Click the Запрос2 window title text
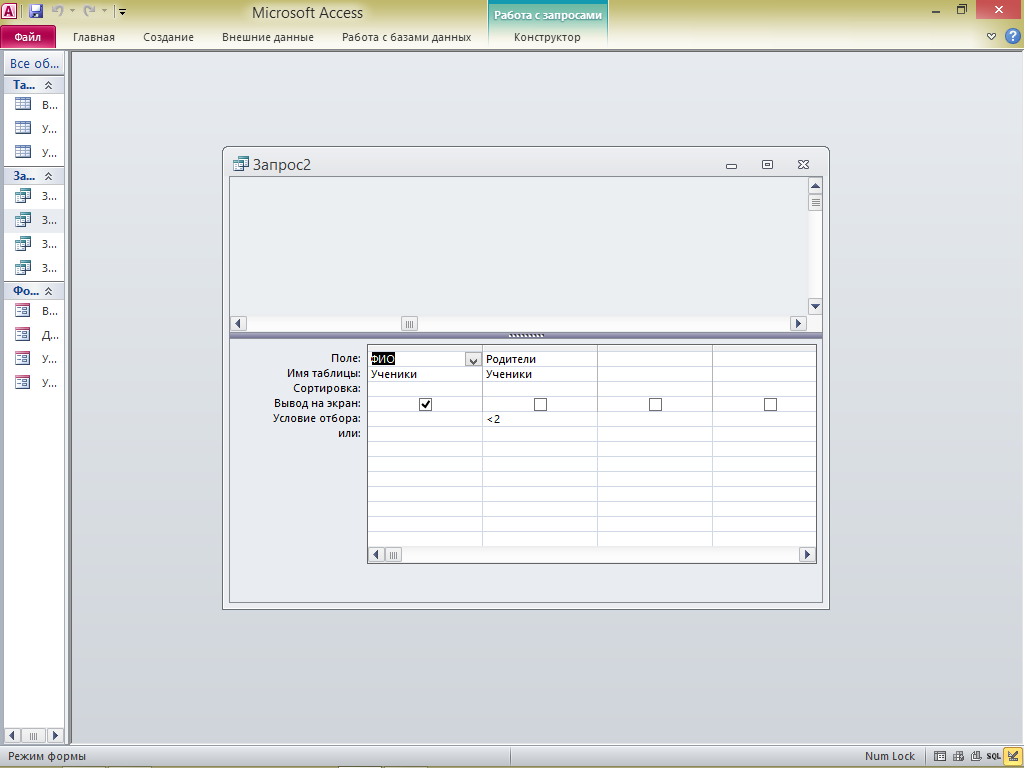Image resolution: width=1024 pixels, height=768 pixels. pos(281,165)
